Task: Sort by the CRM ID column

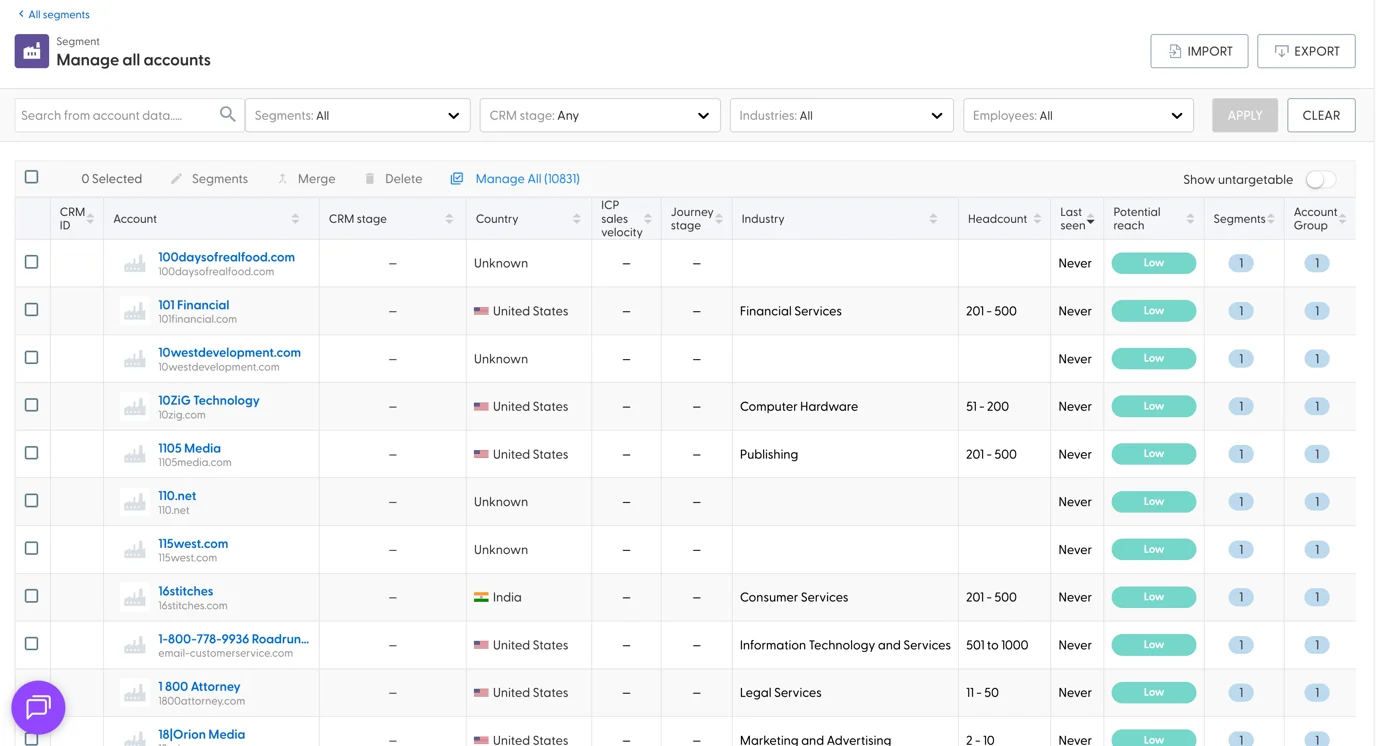Action: point(90,219)
